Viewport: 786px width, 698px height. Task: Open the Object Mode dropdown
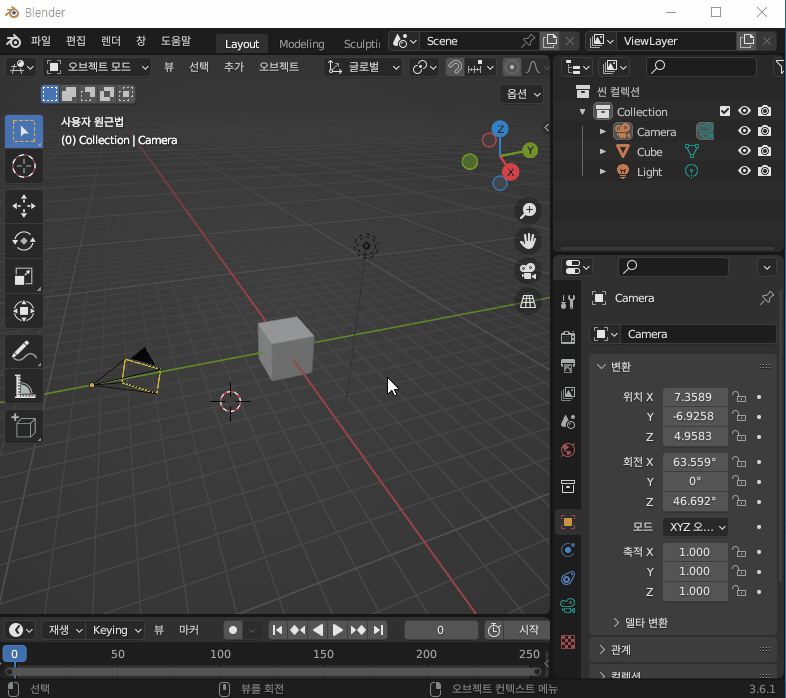click(x=98, y=67)
